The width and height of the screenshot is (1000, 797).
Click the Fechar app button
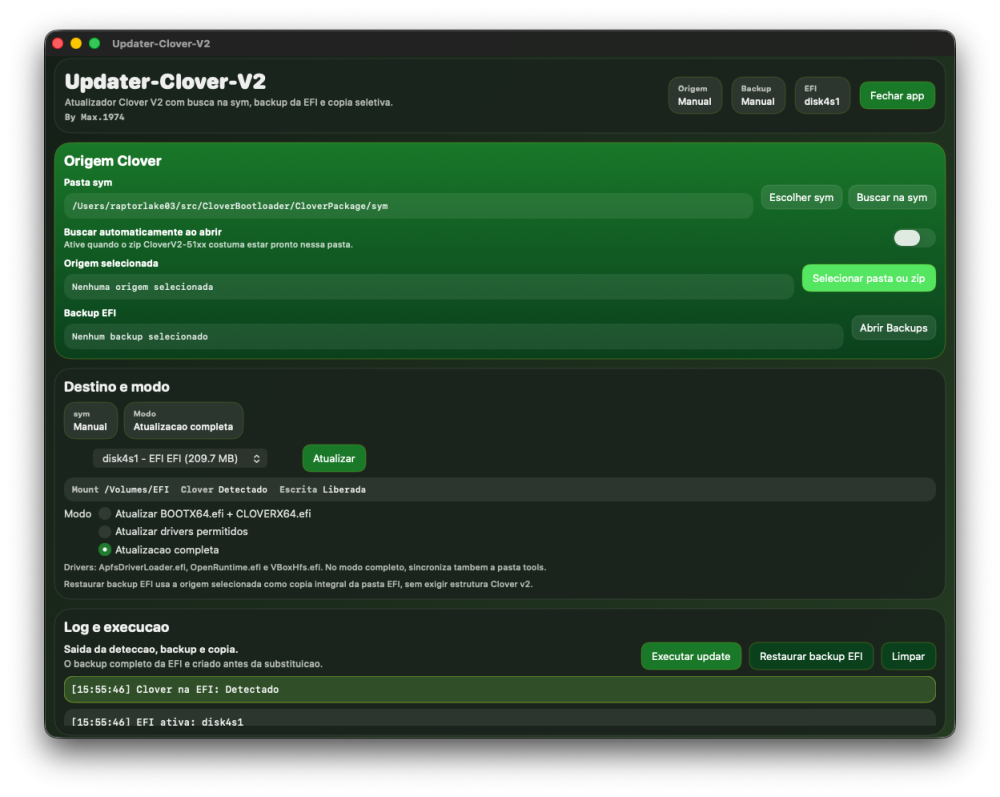[x=897, y=96]
